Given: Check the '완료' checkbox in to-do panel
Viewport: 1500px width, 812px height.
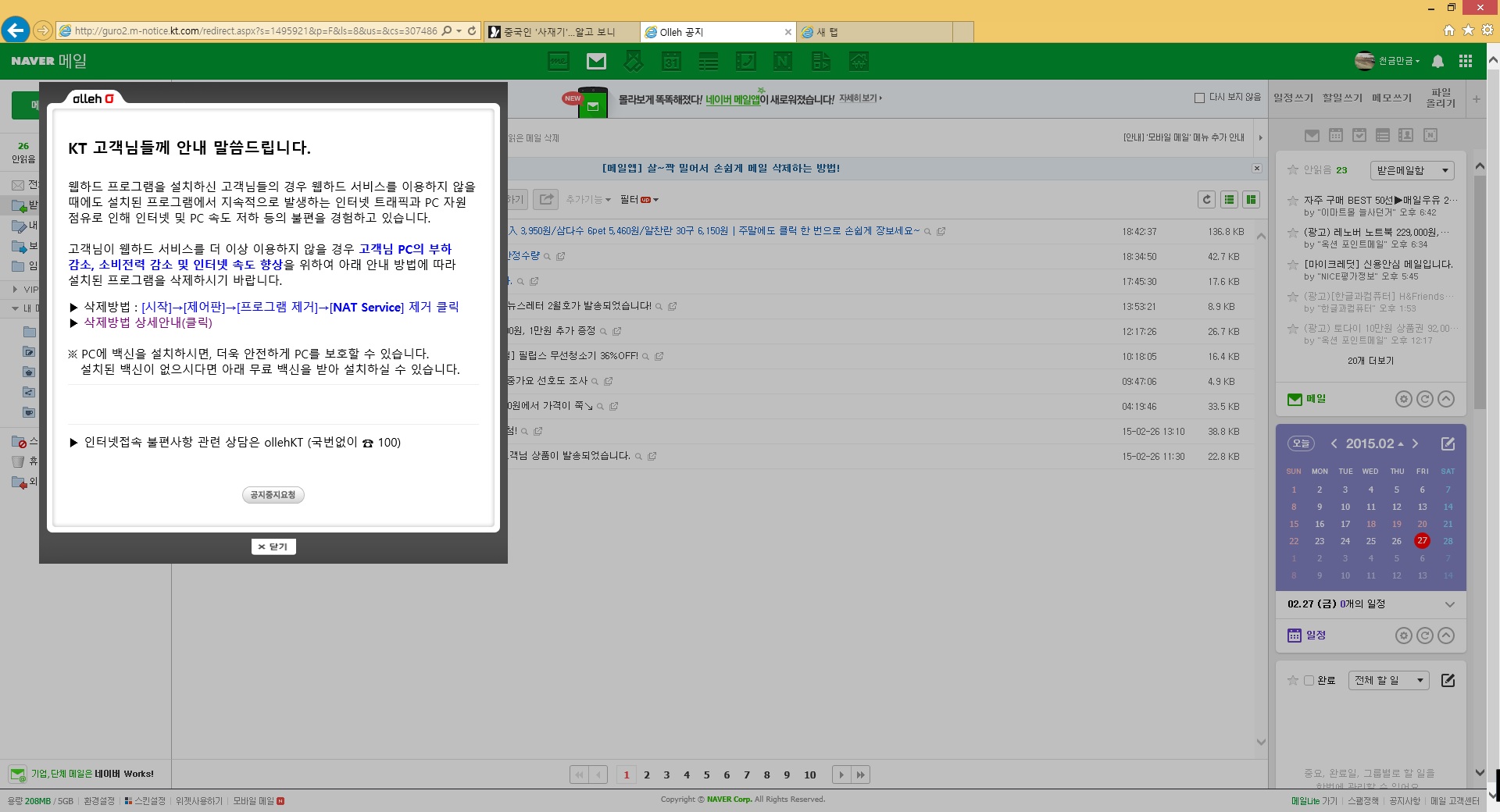Looking at the screenshot, I should pyautogui.click(x=1309, y=681).
